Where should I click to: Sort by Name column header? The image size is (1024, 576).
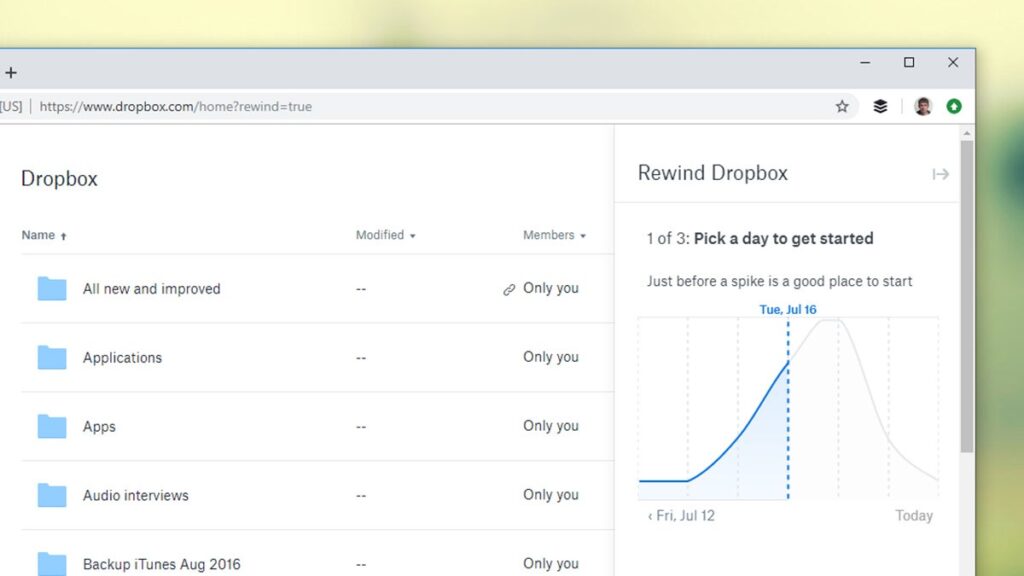coord(44,235)
